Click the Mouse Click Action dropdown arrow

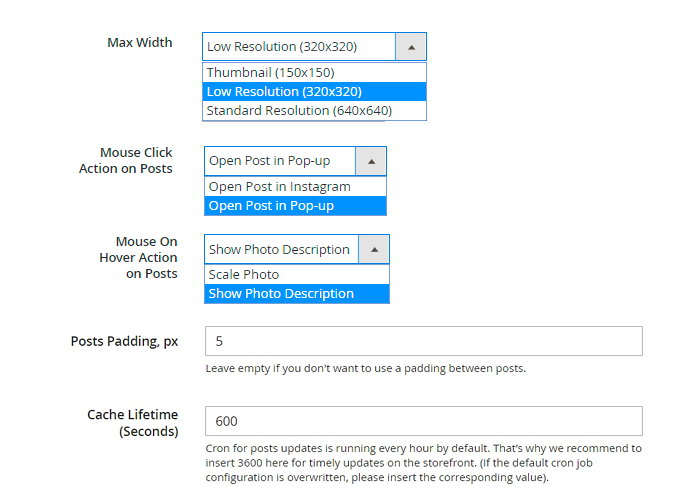(x=371, y=161)
